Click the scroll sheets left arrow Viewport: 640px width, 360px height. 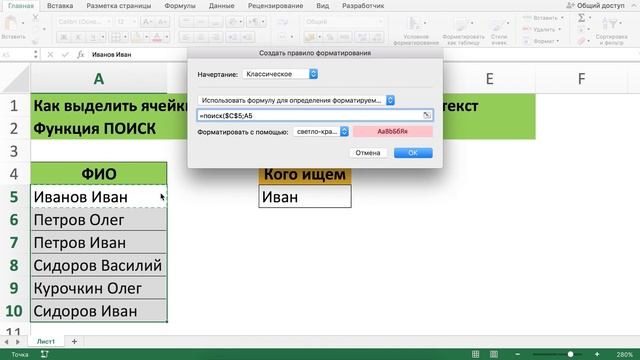6,341
